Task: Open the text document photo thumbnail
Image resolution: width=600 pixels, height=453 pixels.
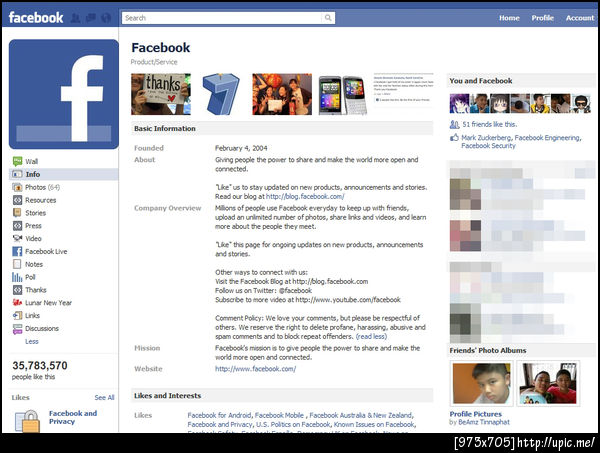Action: pyautogui.click(x=403, y=90)
